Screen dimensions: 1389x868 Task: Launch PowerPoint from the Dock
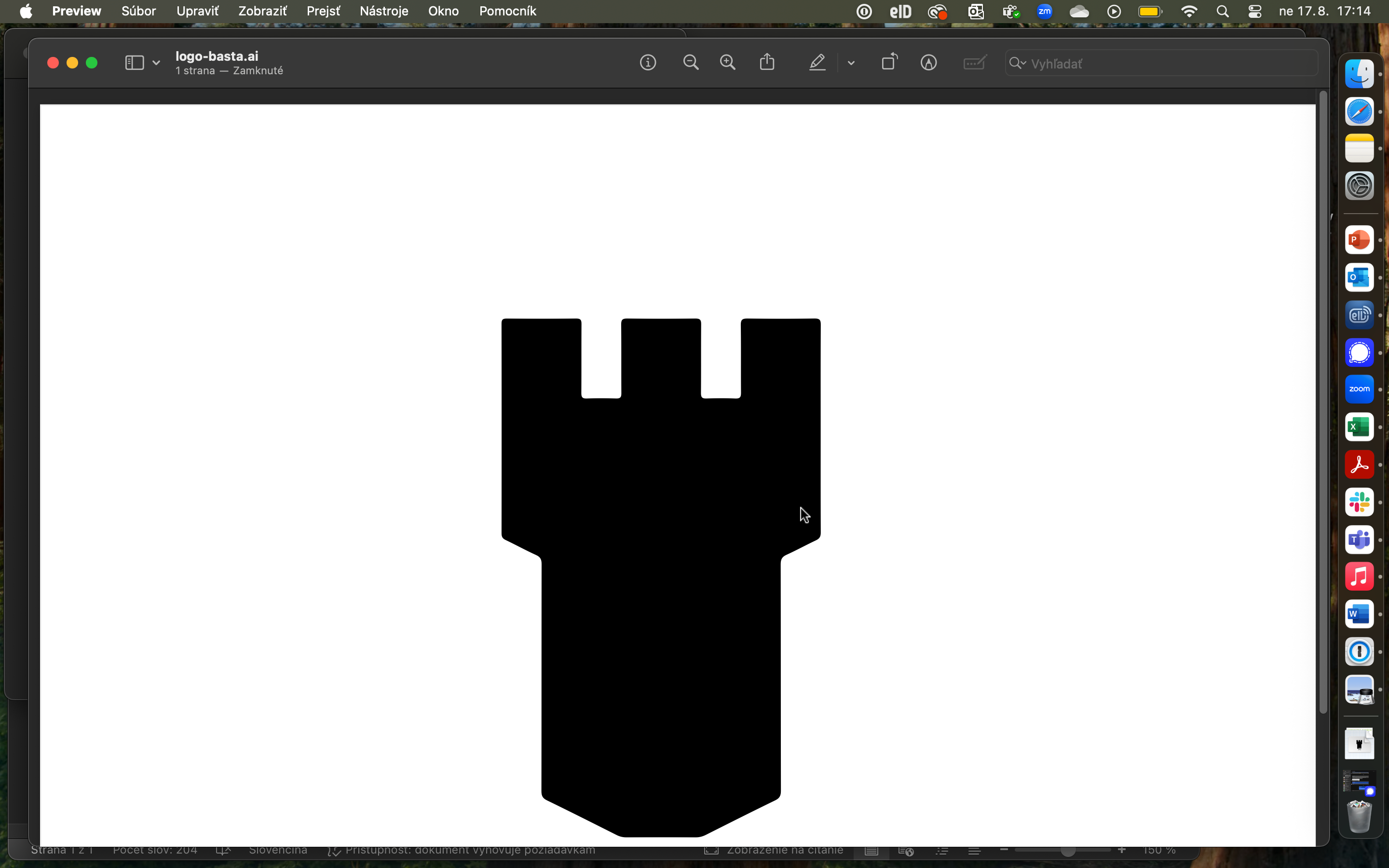point(1359,240)
